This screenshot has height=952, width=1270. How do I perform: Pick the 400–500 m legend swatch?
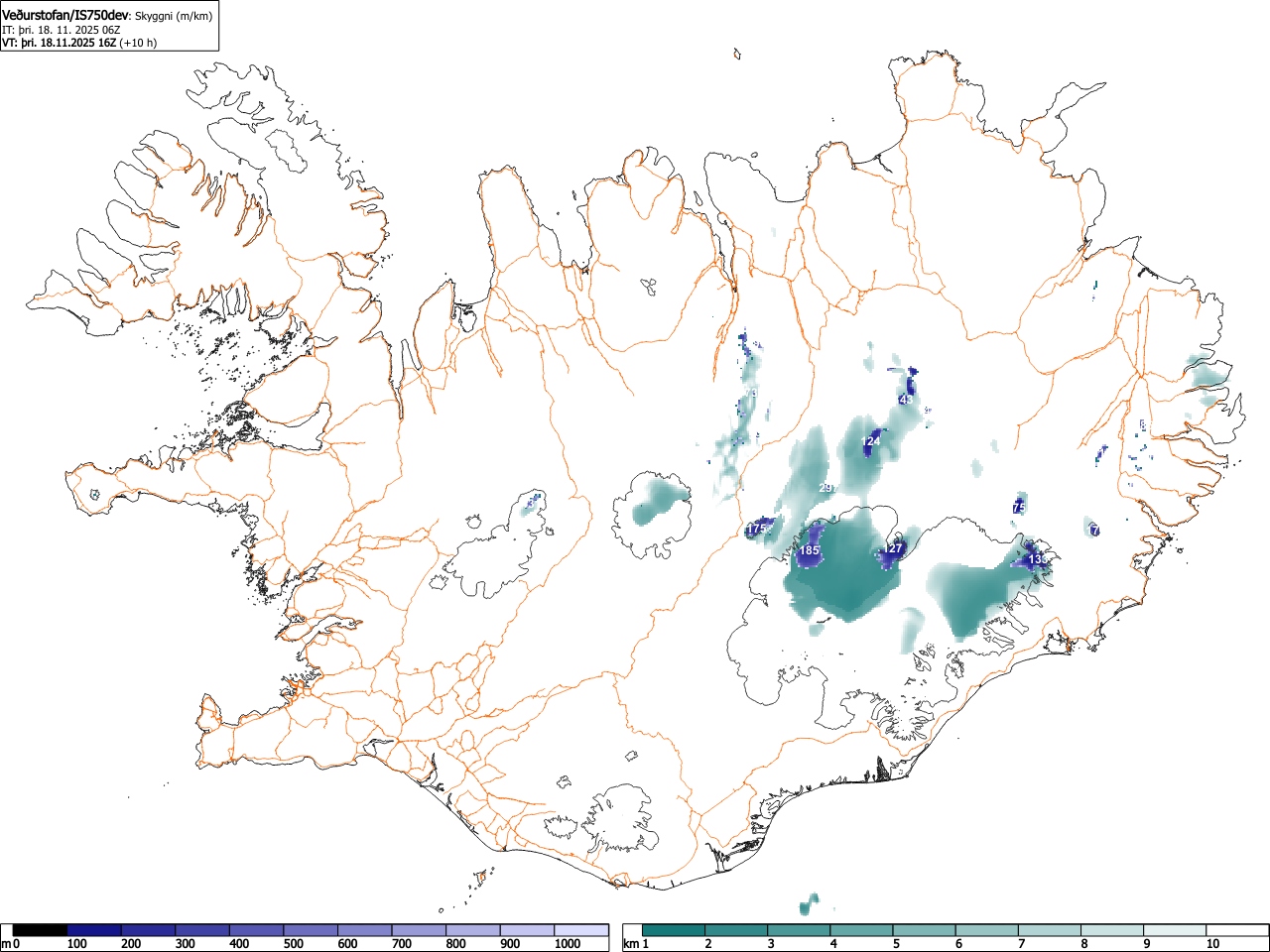257,930
